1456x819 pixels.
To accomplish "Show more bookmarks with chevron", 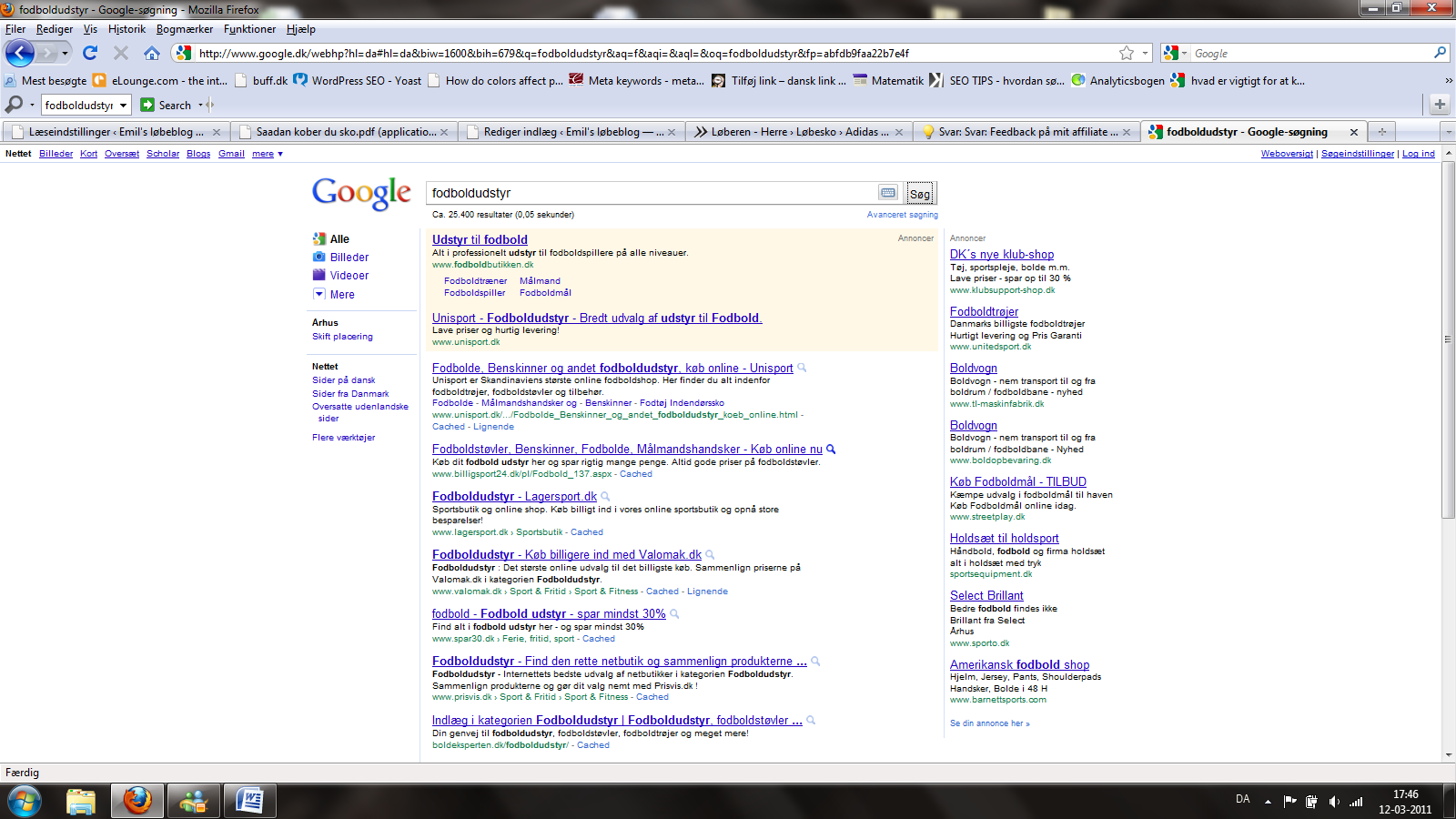I will pos(1448,80).
